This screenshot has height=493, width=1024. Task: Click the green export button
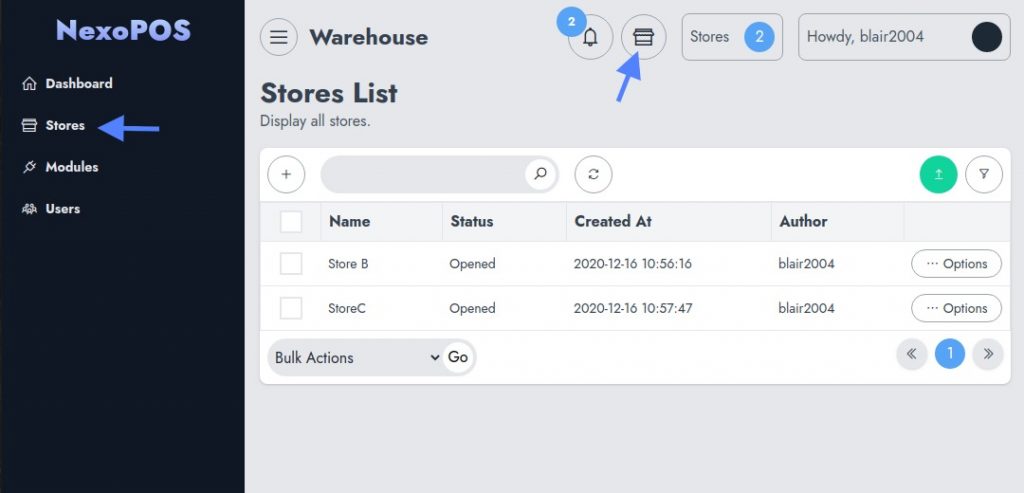point(938,174)
